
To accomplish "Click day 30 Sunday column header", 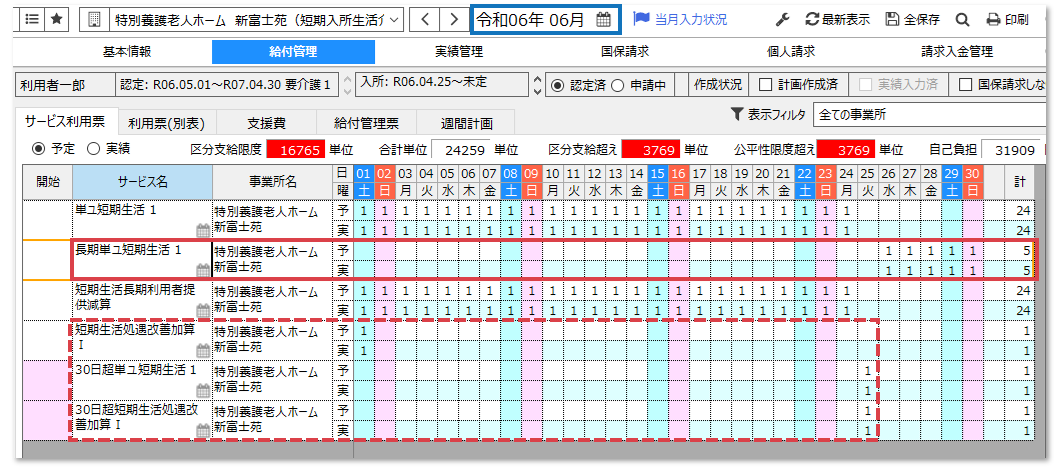I will (972, 182).
